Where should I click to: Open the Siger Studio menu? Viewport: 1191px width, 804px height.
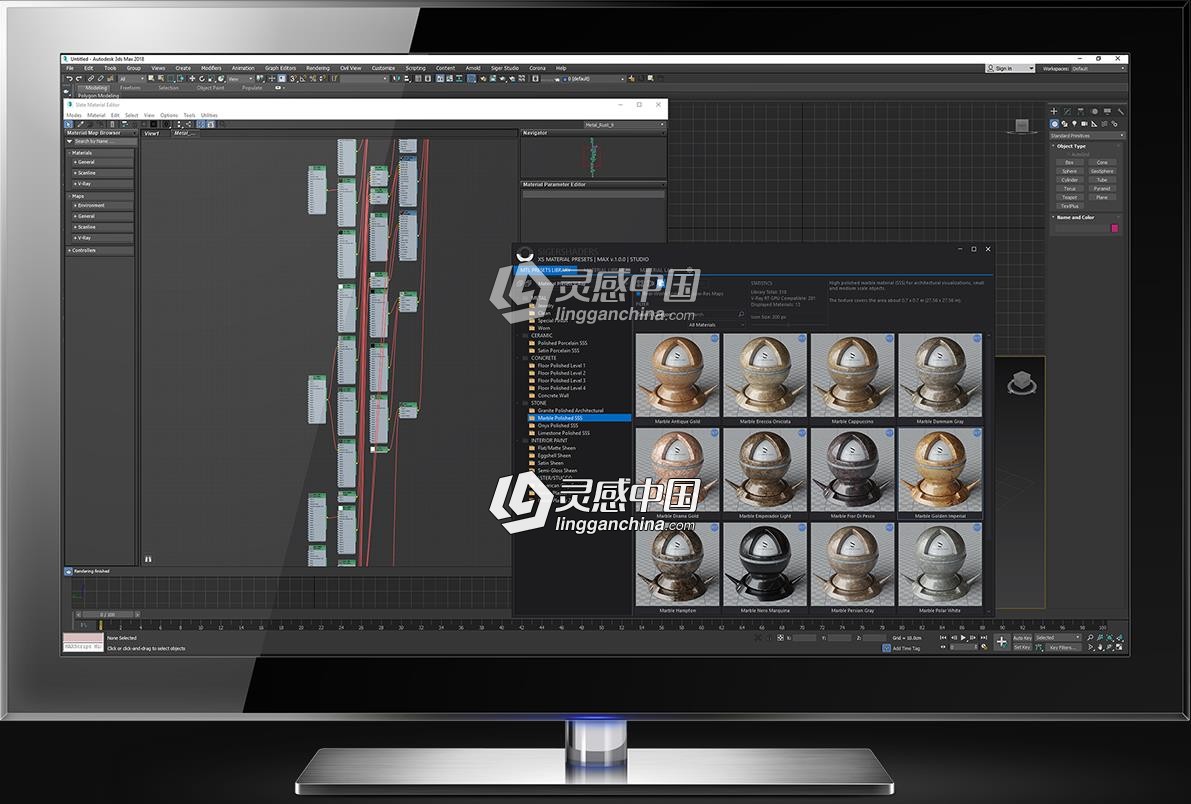504,68
